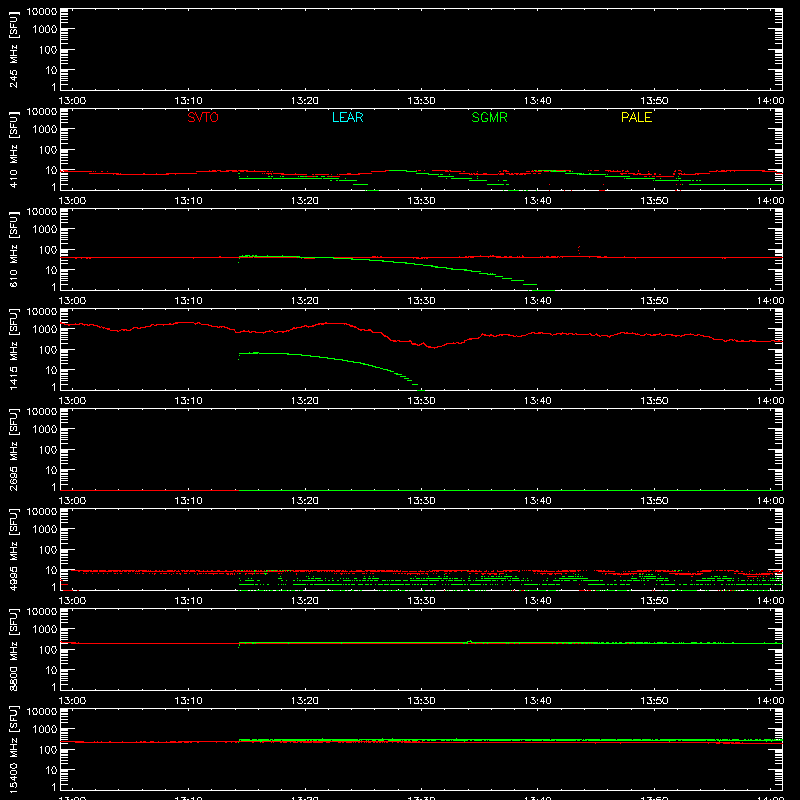Click the yellow PALE legend label
The width and height of the screenshot is (800, 800).
[636, 117]
